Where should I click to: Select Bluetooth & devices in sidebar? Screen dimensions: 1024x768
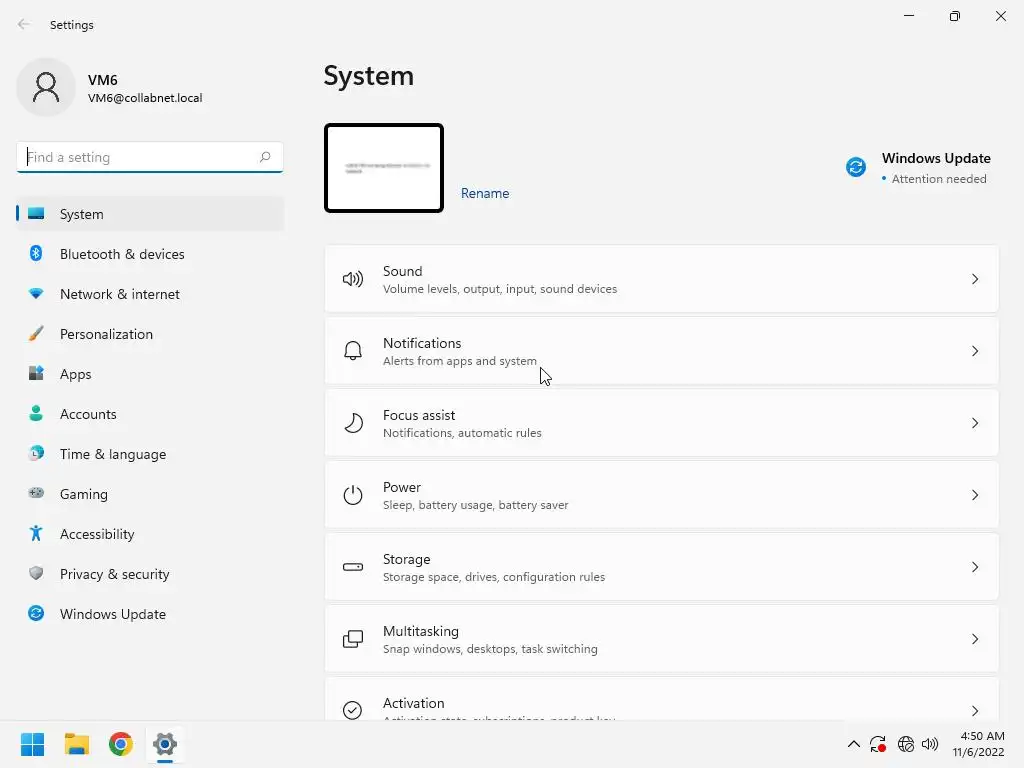[150, 254]
